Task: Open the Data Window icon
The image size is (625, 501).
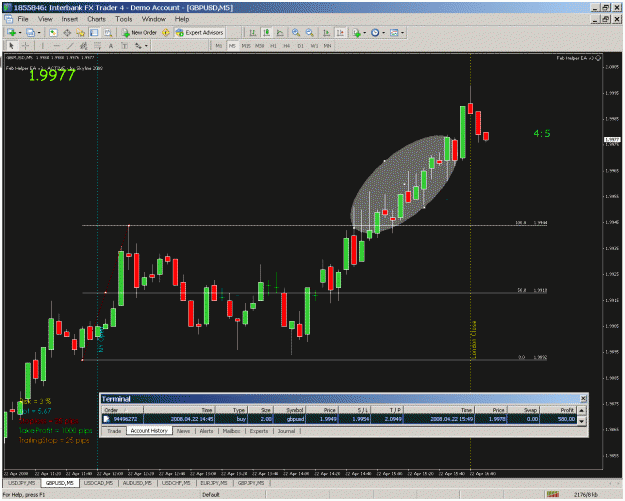Action: [67, 33]
